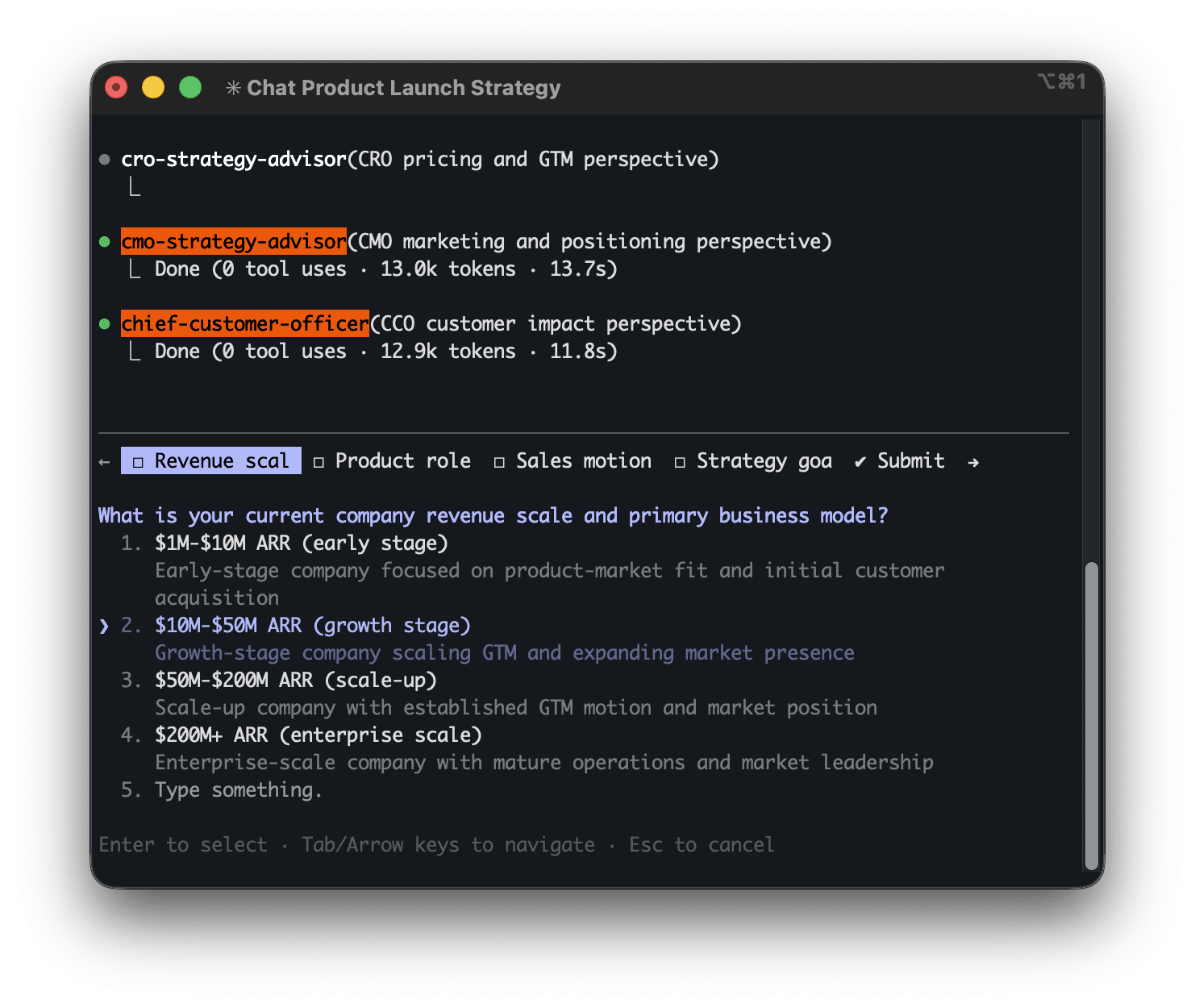
Task: Click the terminal vertical scrollbar thumb
Action: click(x=1092, y=715)
